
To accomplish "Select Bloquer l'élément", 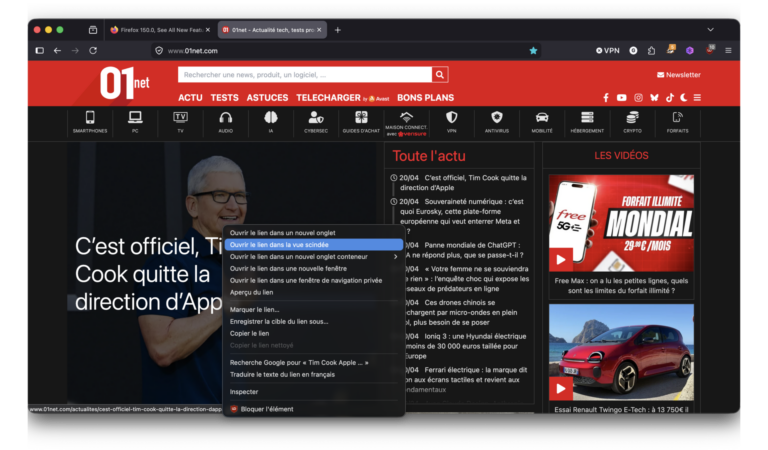I will click(x=314, y=409).
